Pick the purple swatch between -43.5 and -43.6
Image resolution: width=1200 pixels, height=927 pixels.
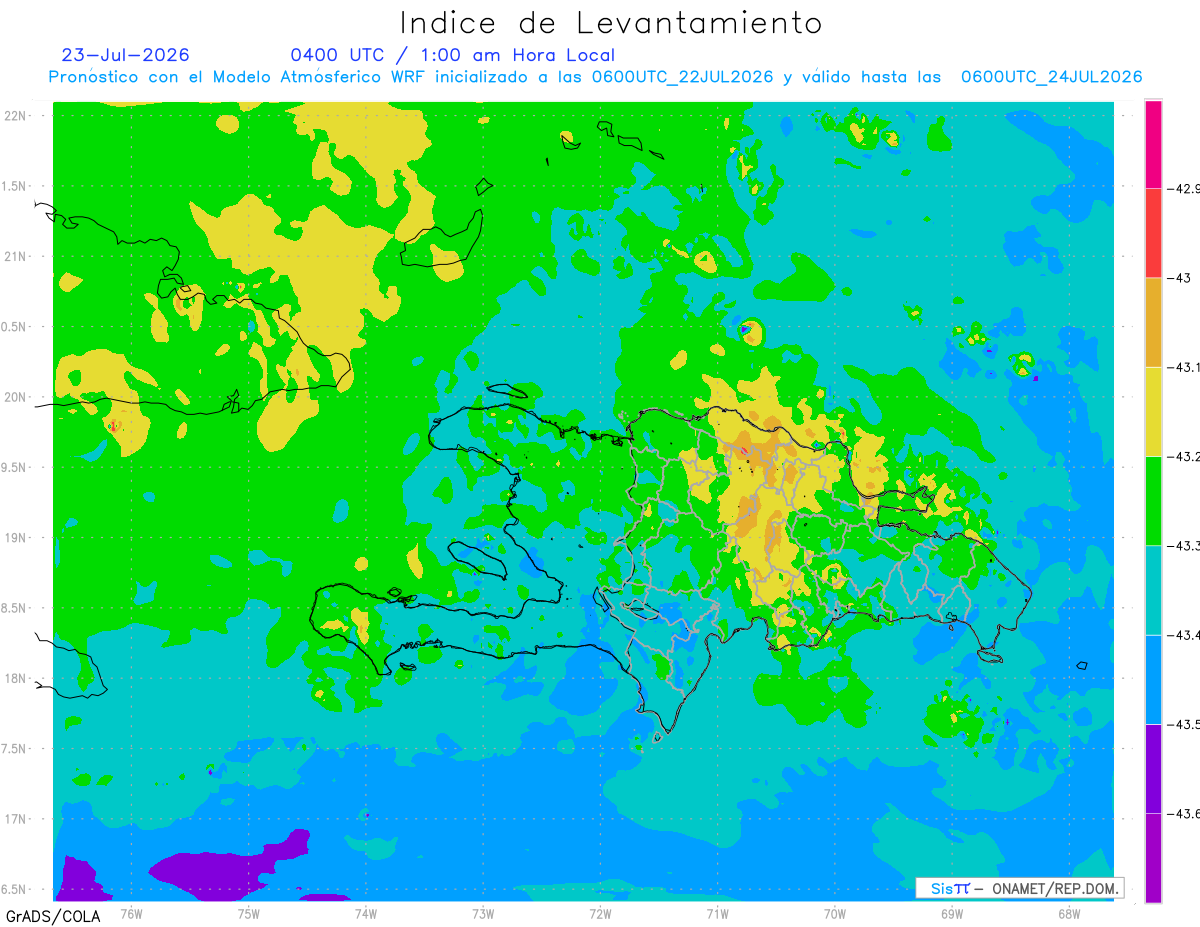[1153, 768]
